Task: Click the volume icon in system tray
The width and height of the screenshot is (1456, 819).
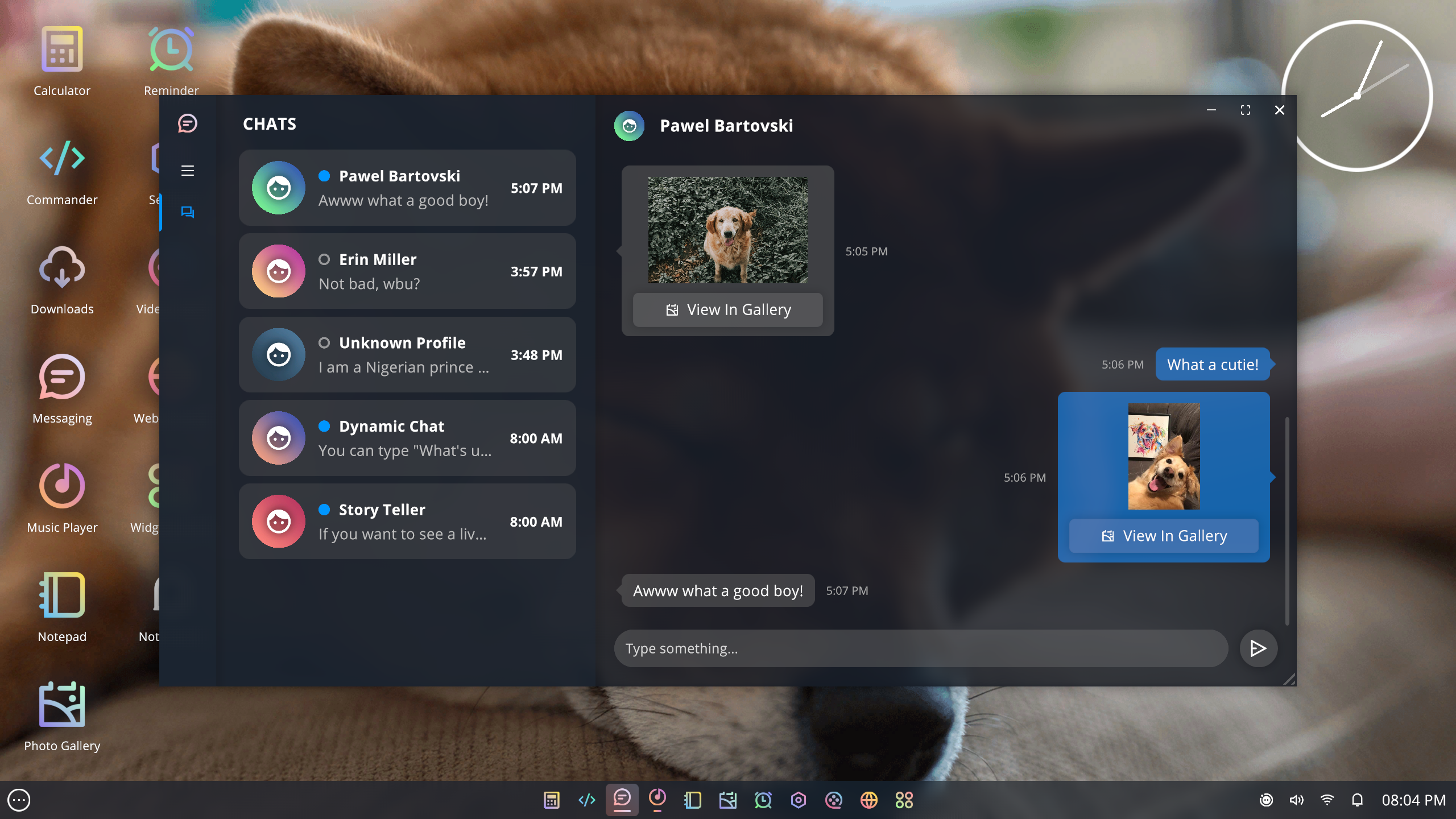Action: tap(1296, 800)
